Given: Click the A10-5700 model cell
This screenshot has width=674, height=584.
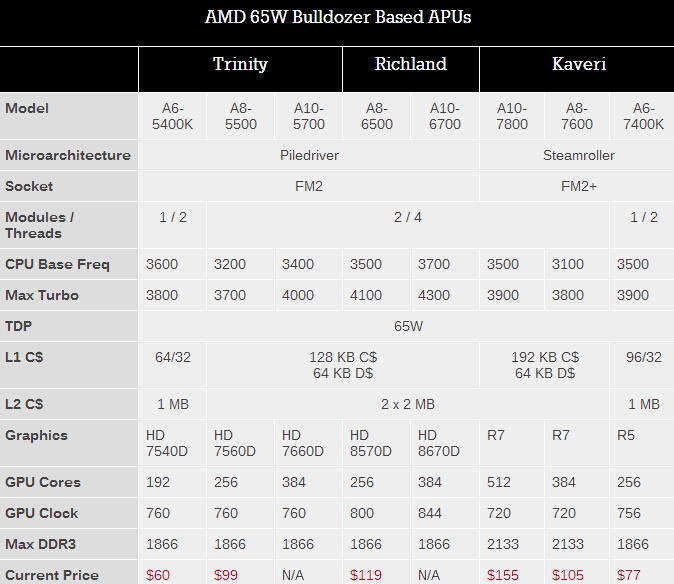Looking at the screenshot, I should [x=309, y=116].
